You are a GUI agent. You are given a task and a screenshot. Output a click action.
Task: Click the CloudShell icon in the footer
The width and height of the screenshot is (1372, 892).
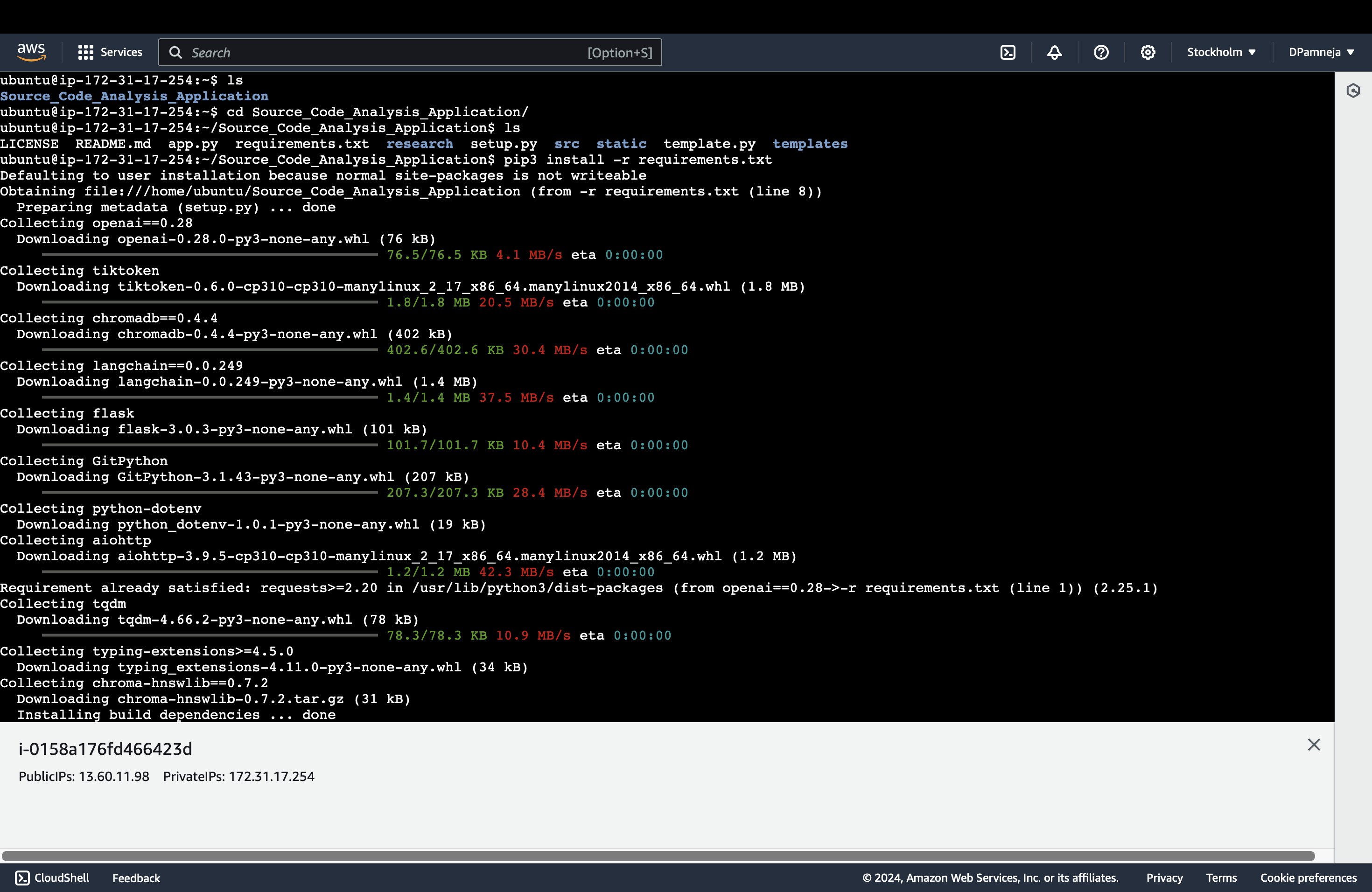click(22, 878)
